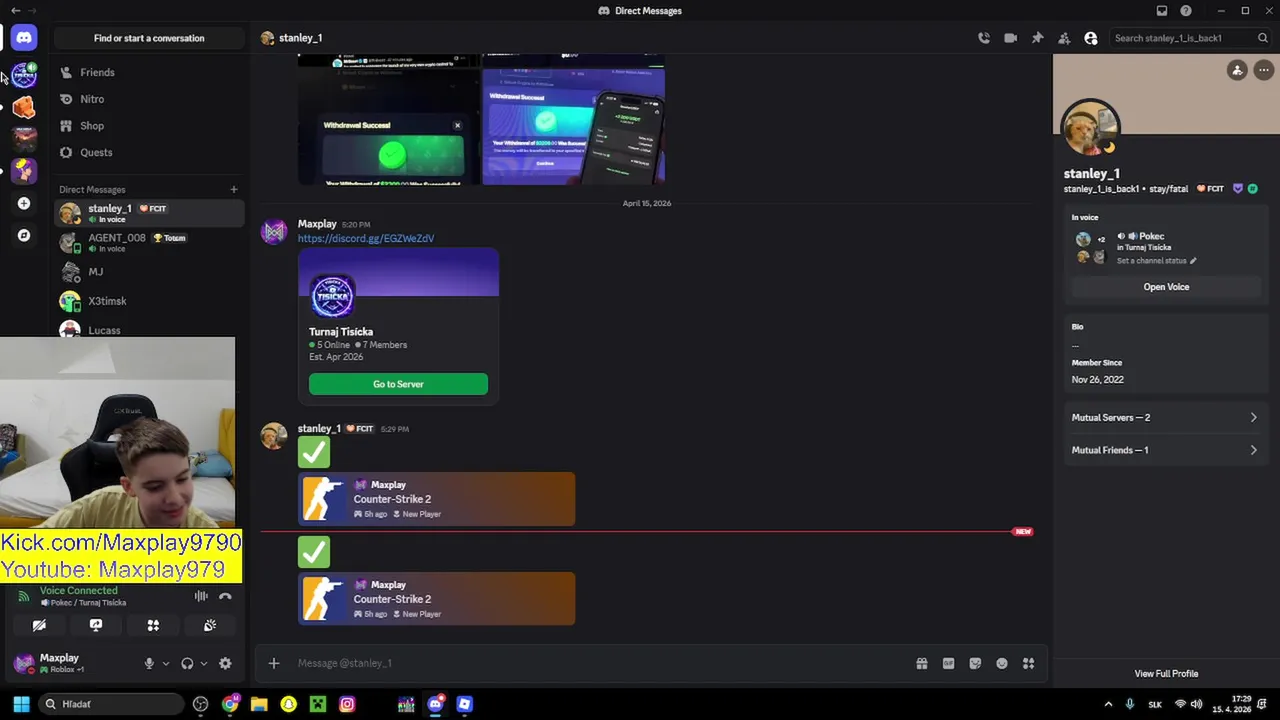Deafen audio with headphones icon

click(187, 663)
